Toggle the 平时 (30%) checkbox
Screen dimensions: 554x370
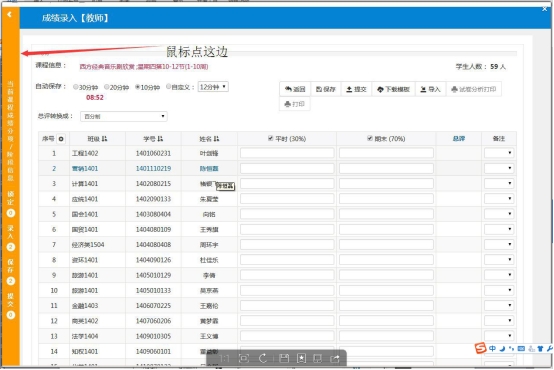click(271, 138)
